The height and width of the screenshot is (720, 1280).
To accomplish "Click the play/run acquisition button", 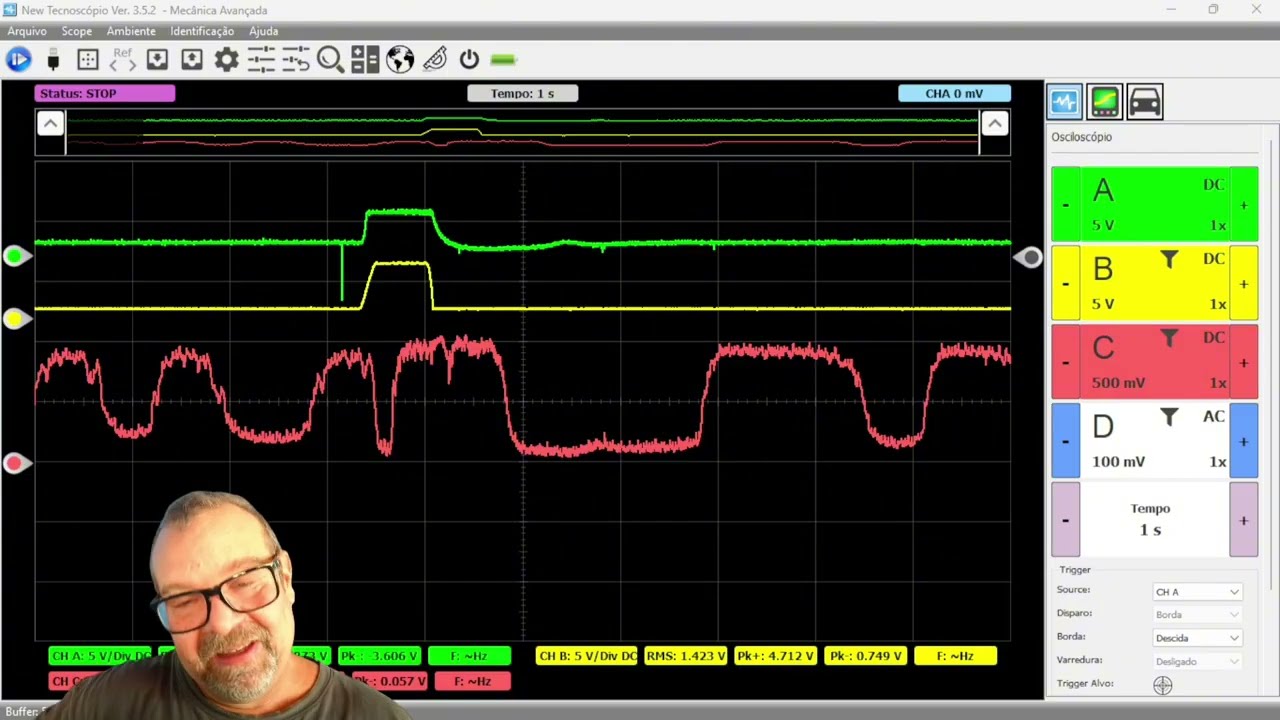I will coord(18,60).
